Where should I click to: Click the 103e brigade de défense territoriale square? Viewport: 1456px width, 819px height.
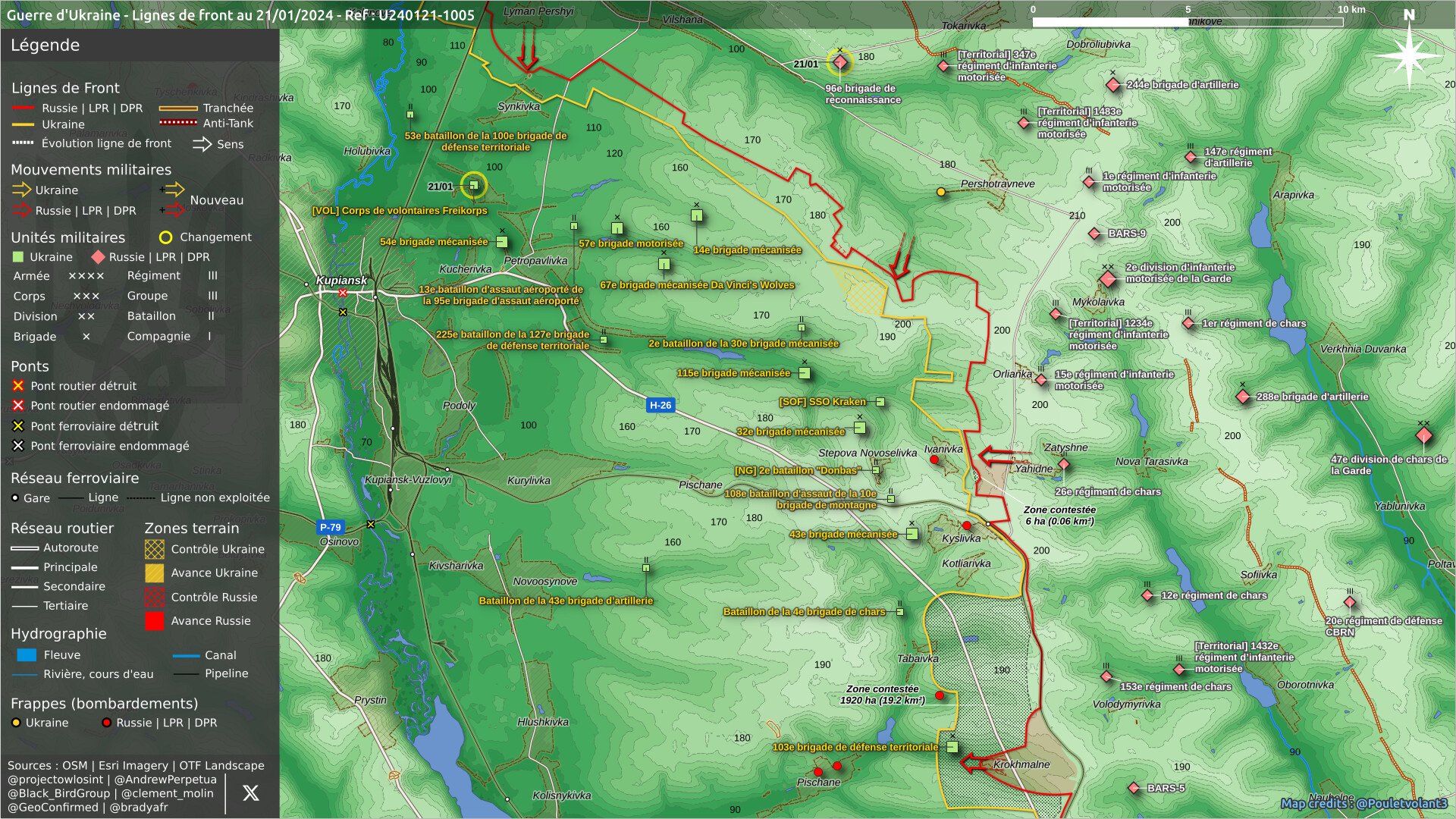(952, 747)
